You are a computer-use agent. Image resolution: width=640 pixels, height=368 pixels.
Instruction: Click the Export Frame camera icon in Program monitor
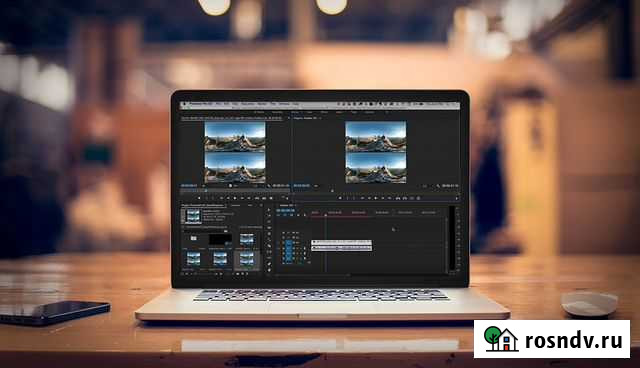click(x=418, y=198)
